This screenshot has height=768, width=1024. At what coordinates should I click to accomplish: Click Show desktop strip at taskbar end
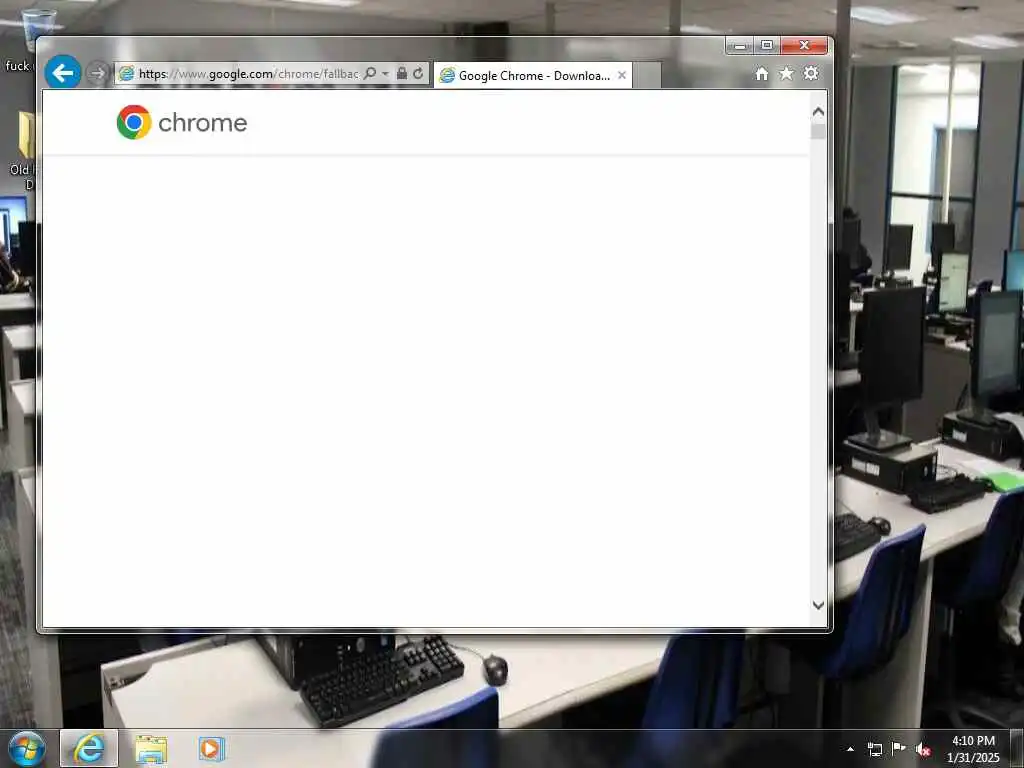coord(1016,749)
